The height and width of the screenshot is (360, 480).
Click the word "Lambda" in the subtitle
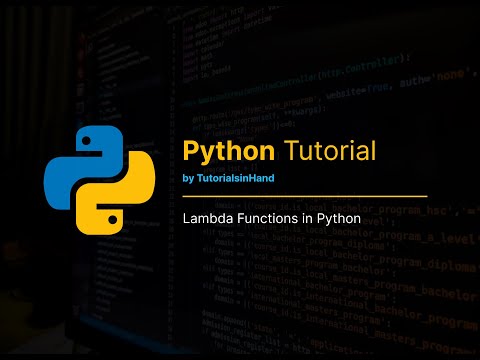[207, 219]
